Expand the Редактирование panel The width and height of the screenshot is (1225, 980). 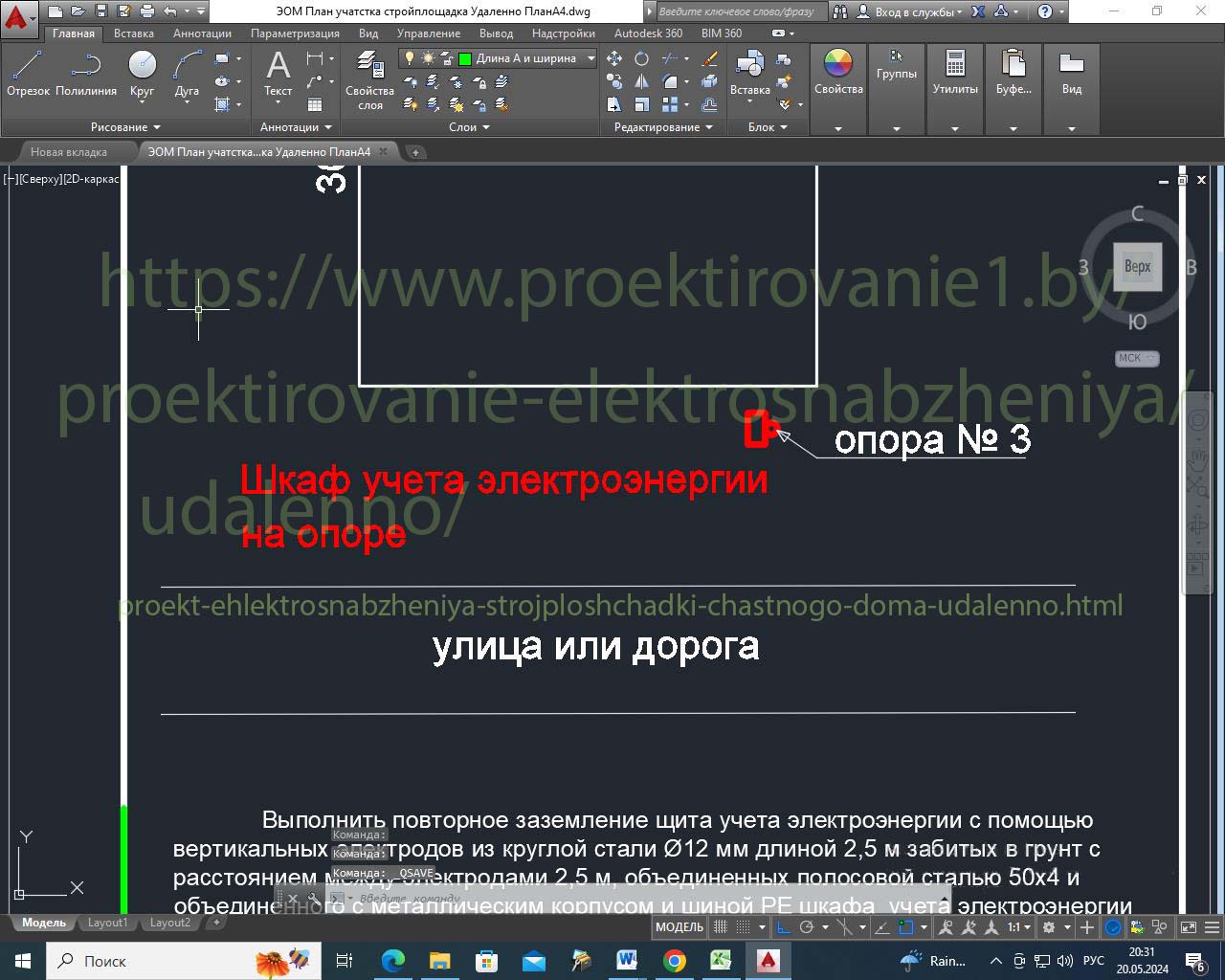tap(662, 127)
